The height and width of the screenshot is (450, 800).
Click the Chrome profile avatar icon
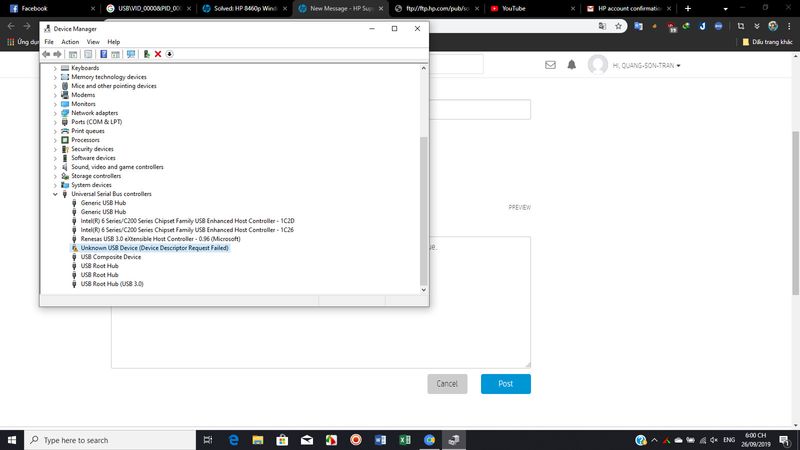click(773, 26)
